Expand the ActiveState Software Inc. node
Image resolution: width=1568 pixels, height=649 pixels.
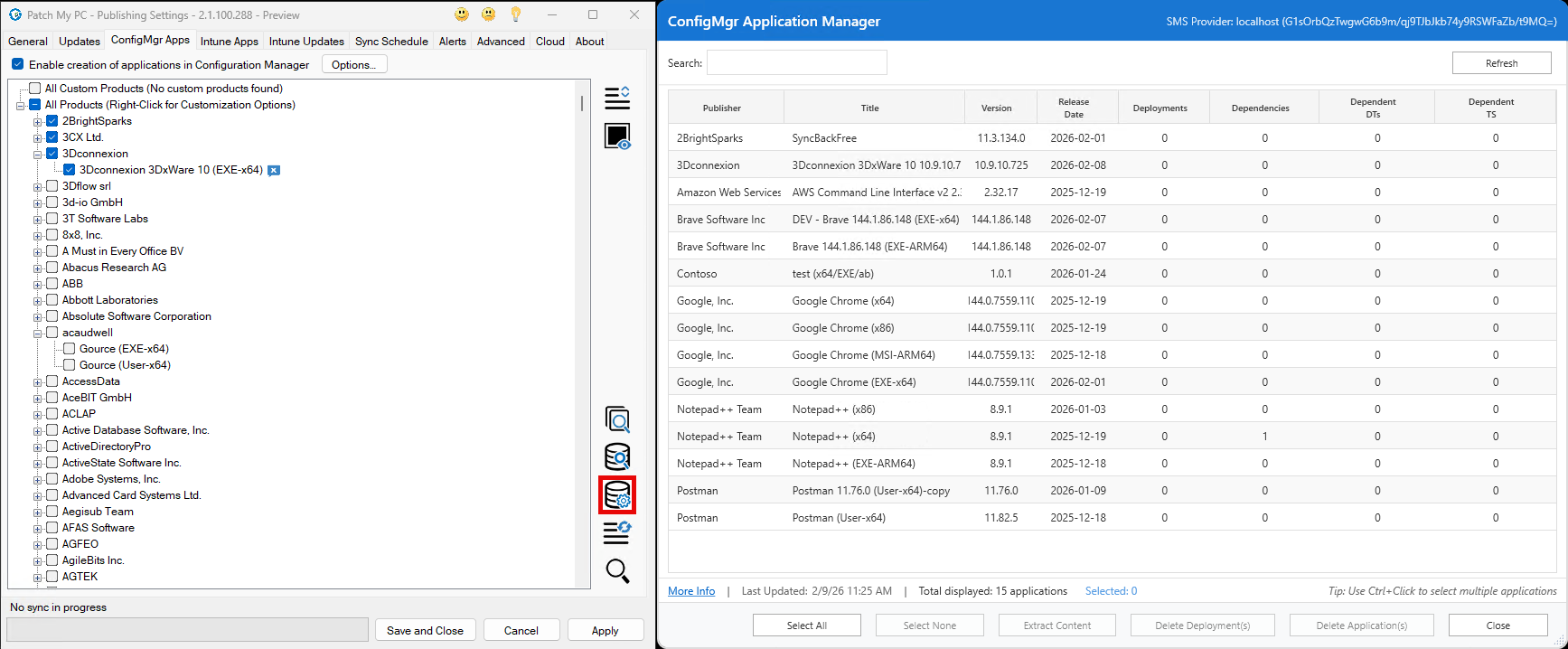click(38, 463)
